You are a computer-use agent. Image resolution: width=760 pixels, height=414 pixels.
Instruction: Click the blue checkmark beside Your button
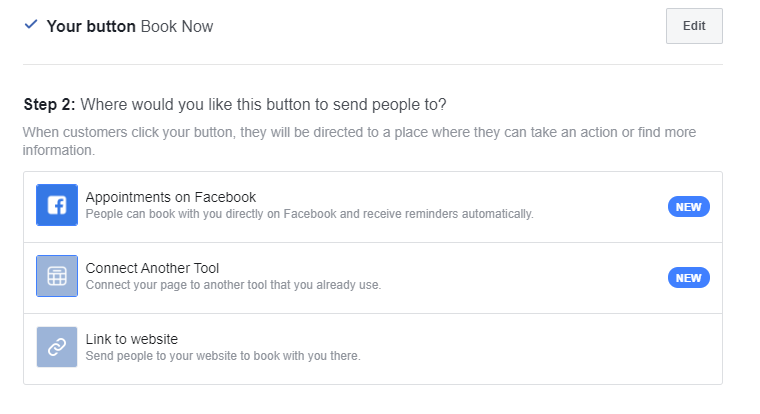point(31,24)
